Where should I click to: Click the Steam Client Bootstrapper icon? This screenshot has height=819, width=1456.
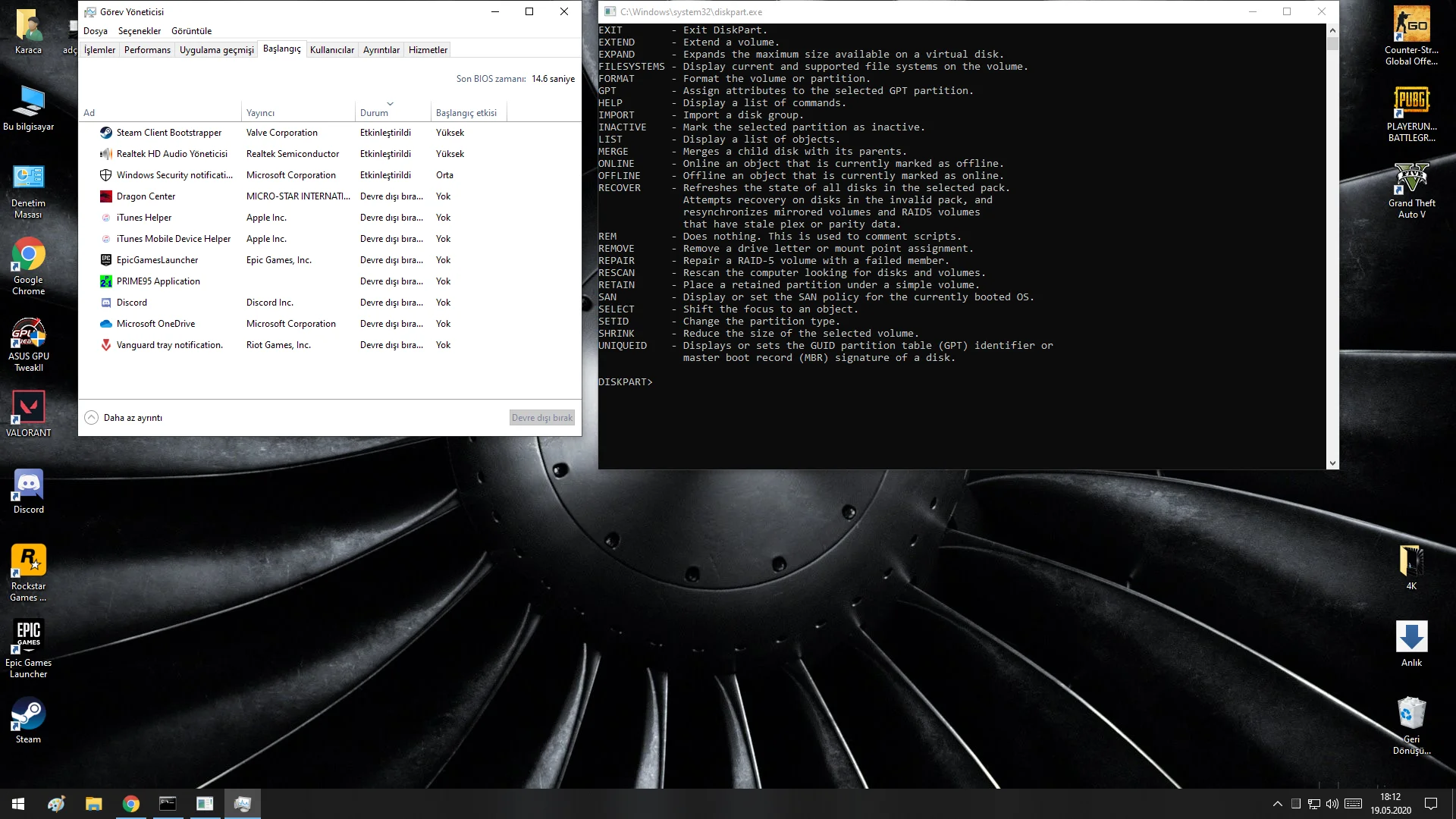coord(106,133)
